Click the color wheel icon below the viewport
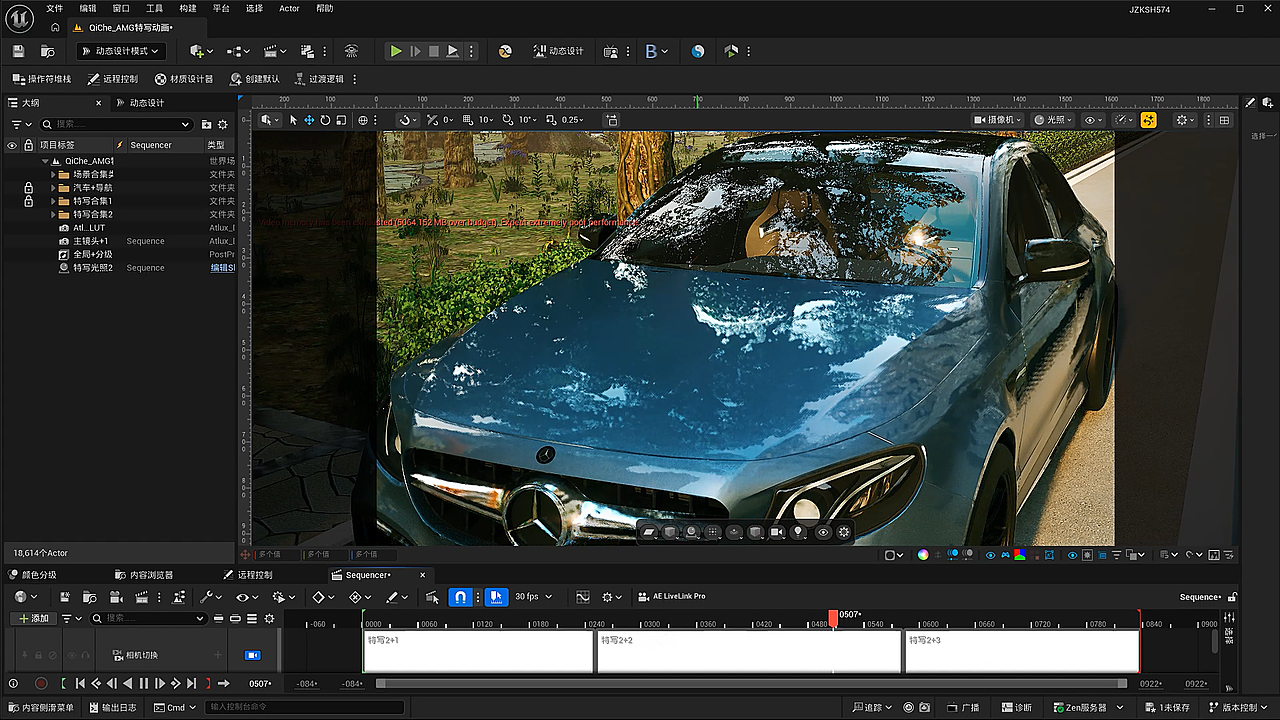Image resolution: width=1280 pixels, height=720 pixels. tap(923, 555)
